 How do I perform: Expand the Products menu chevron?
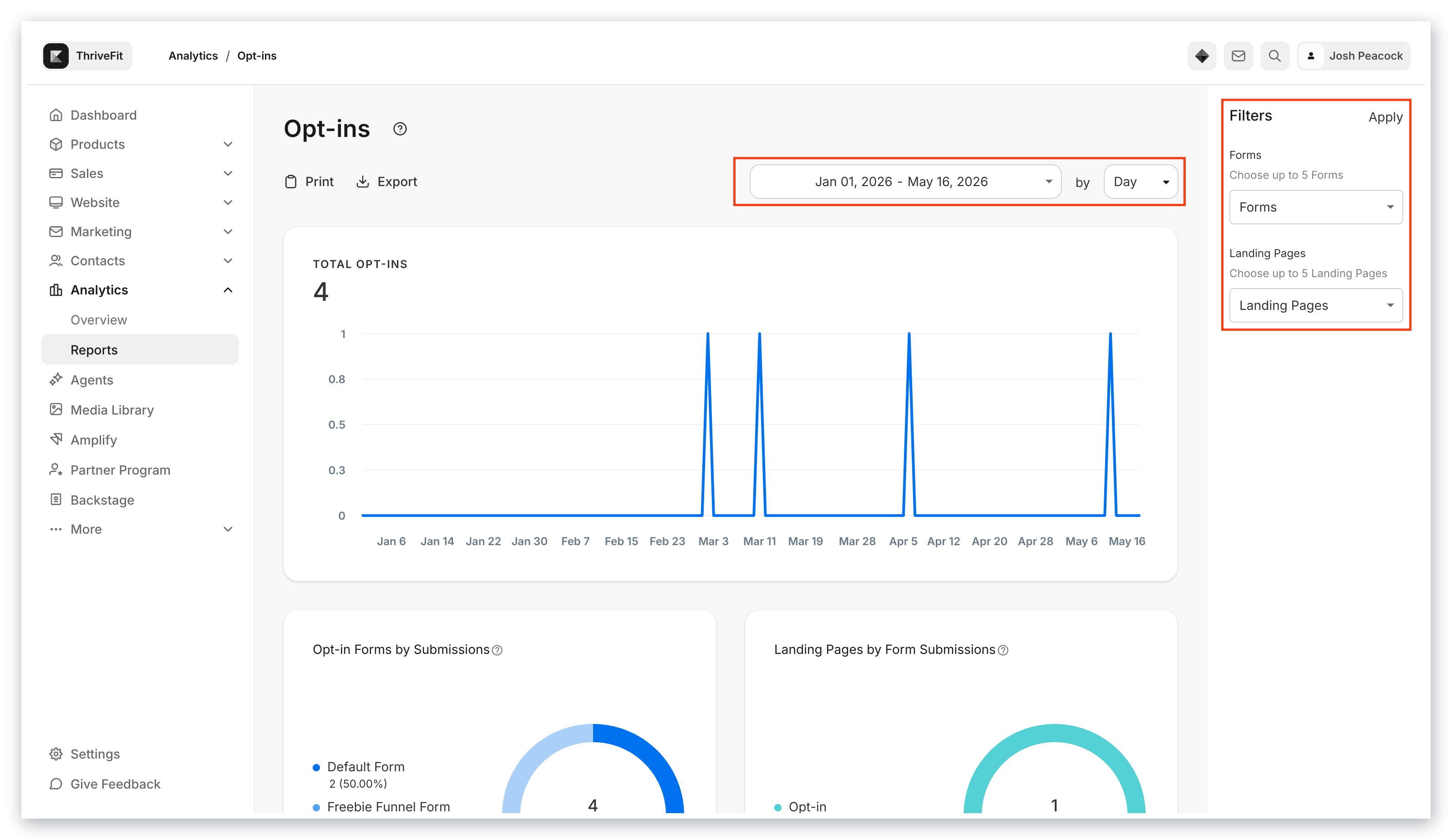click(228, 144)
